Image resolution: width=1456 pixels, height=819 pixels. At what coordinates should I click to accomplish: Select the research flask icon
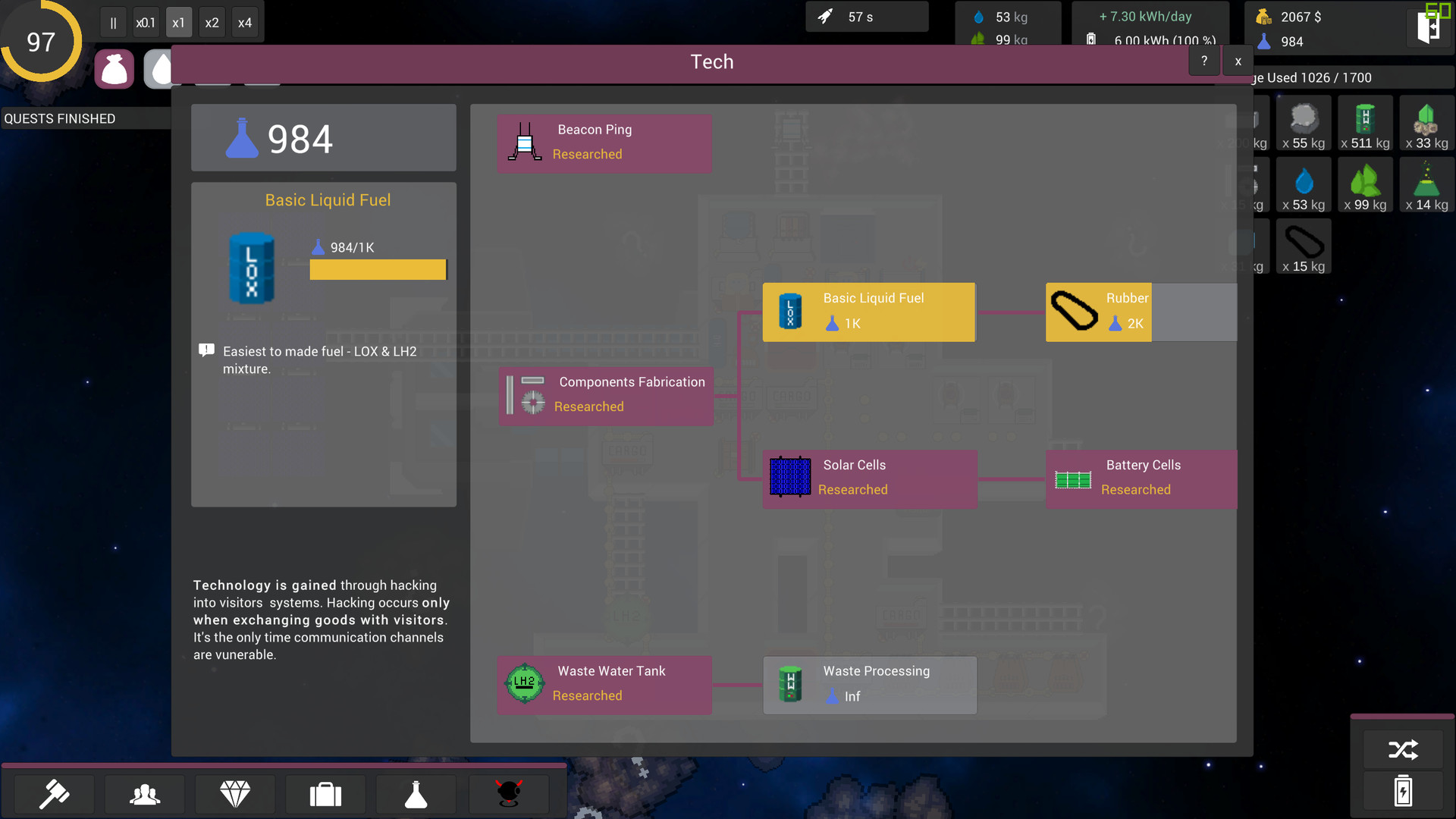pos(416,794)
